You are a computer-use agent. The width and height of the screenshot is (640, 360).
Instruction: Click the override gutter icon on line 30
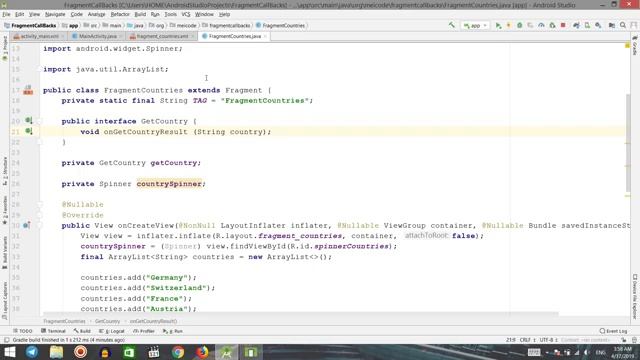point(27,225)
